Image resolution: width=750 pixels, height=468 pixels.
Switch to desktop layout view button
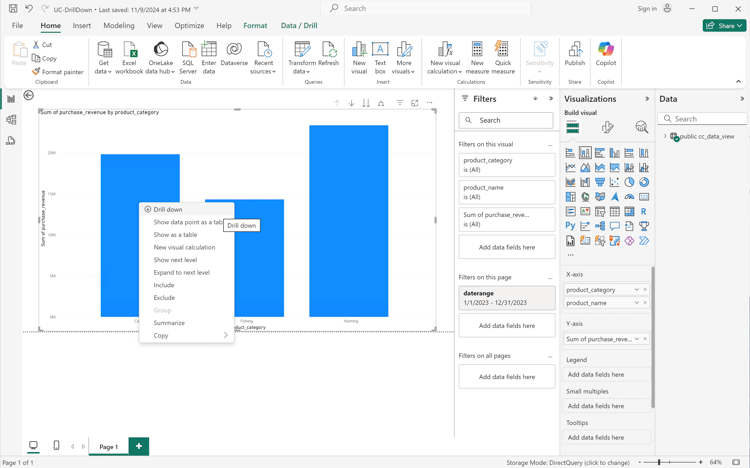click(x=33, y=446)
